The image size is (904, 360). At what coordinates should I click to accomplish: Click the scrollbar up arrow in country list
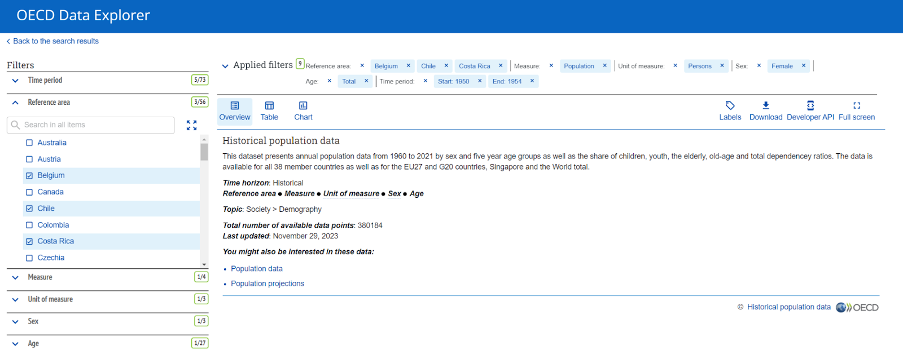pos(204,139)
